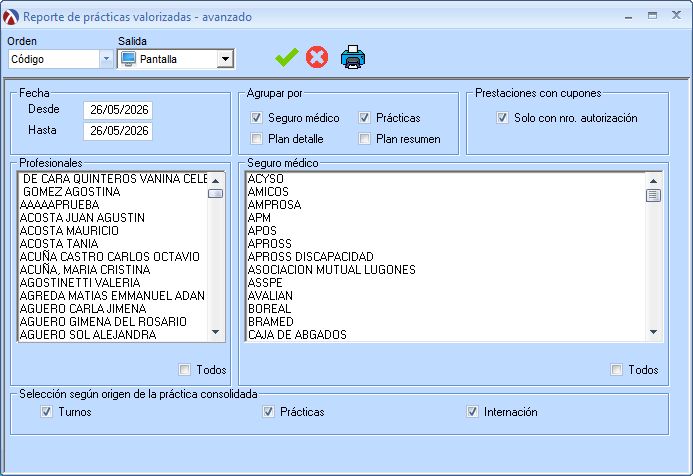Select AVALIAN insurance
Screen dimensions: 693x476
pyautogui.click(x=446, y=296)
